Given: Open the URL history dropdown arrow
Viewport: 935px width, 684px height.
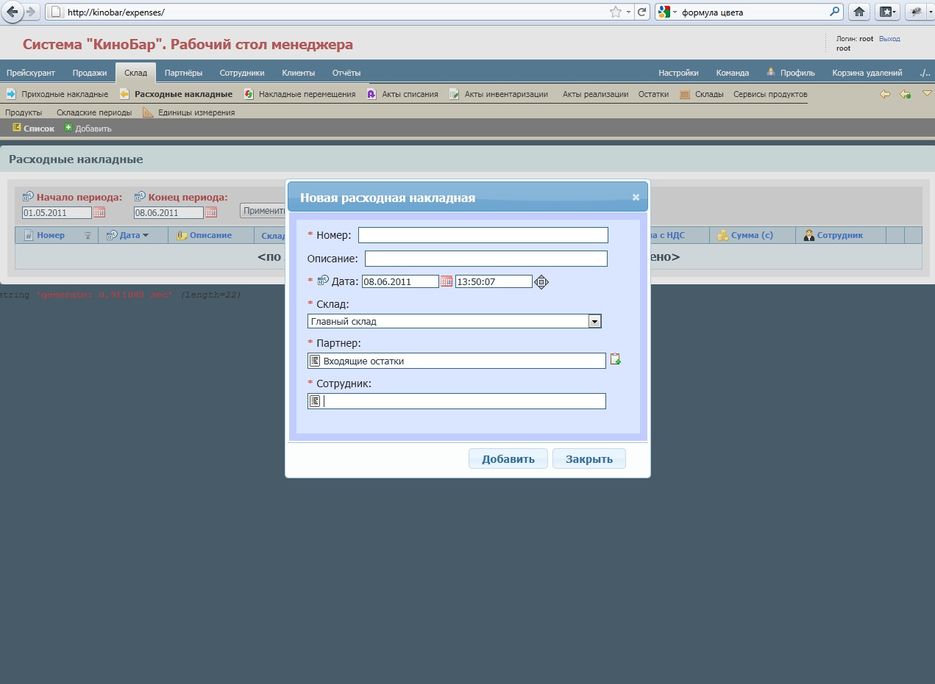Looking at the screenshot, I should coord(628,12).
